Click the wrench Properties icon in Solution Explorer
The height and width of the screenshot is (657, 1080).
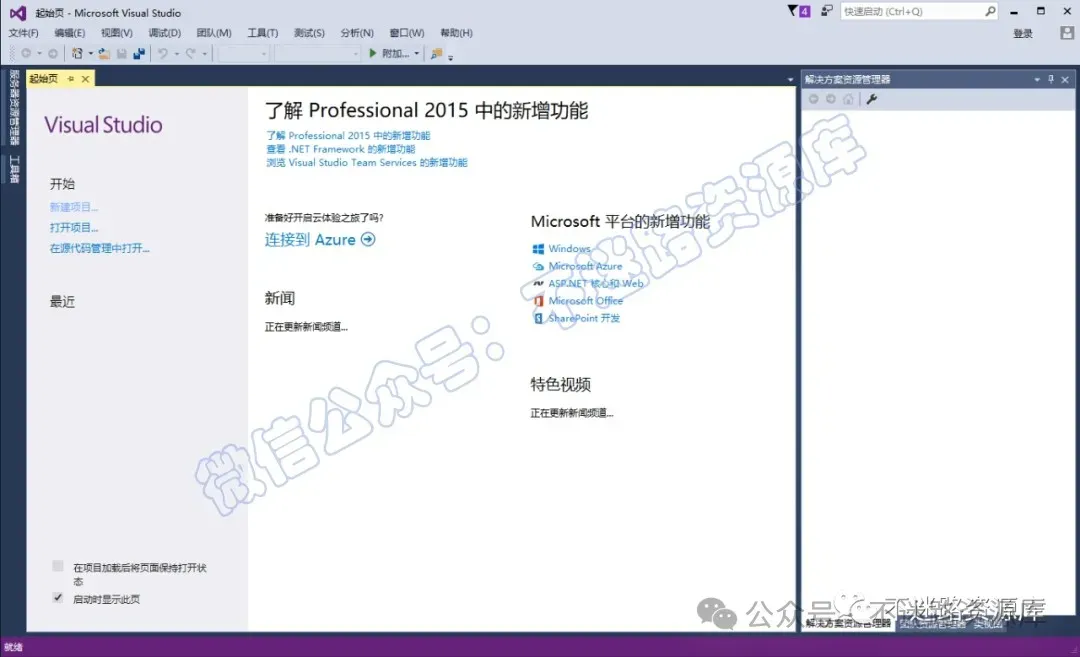(871, 99)
